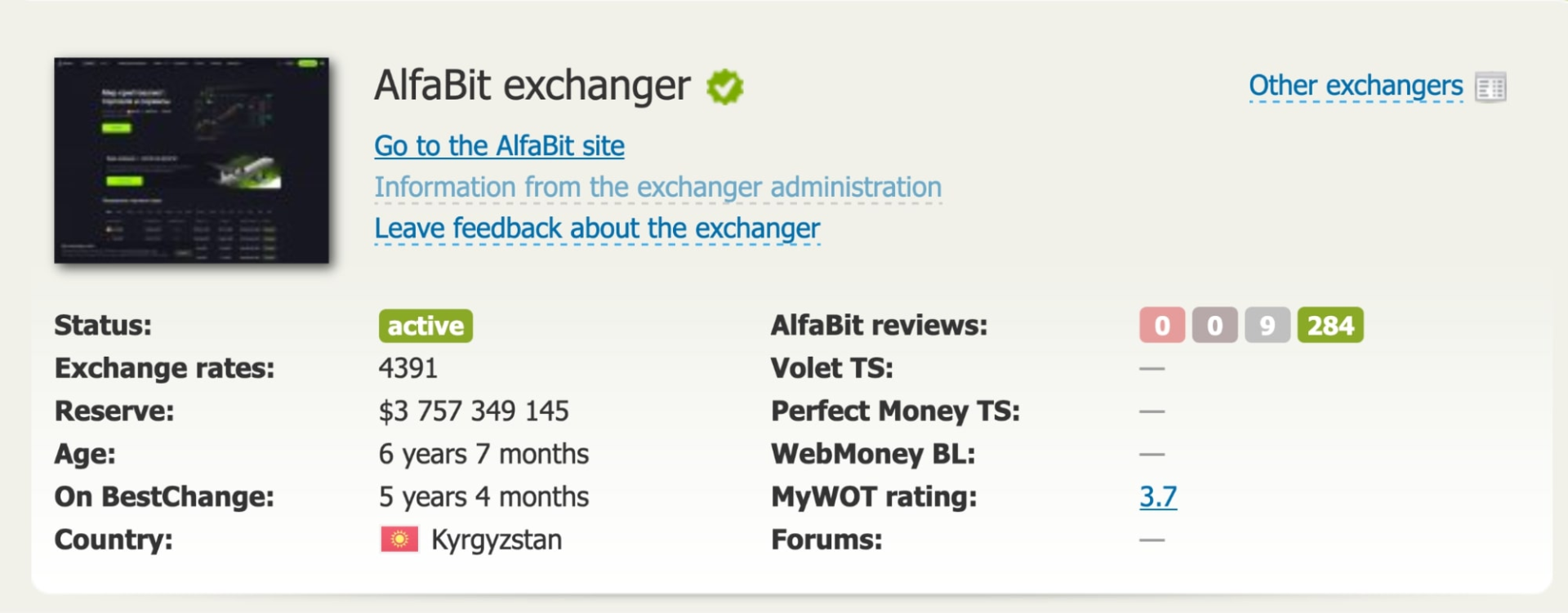1568x613 pixels.
Task: Click the Forums dash indicator
Action: 1150,538
